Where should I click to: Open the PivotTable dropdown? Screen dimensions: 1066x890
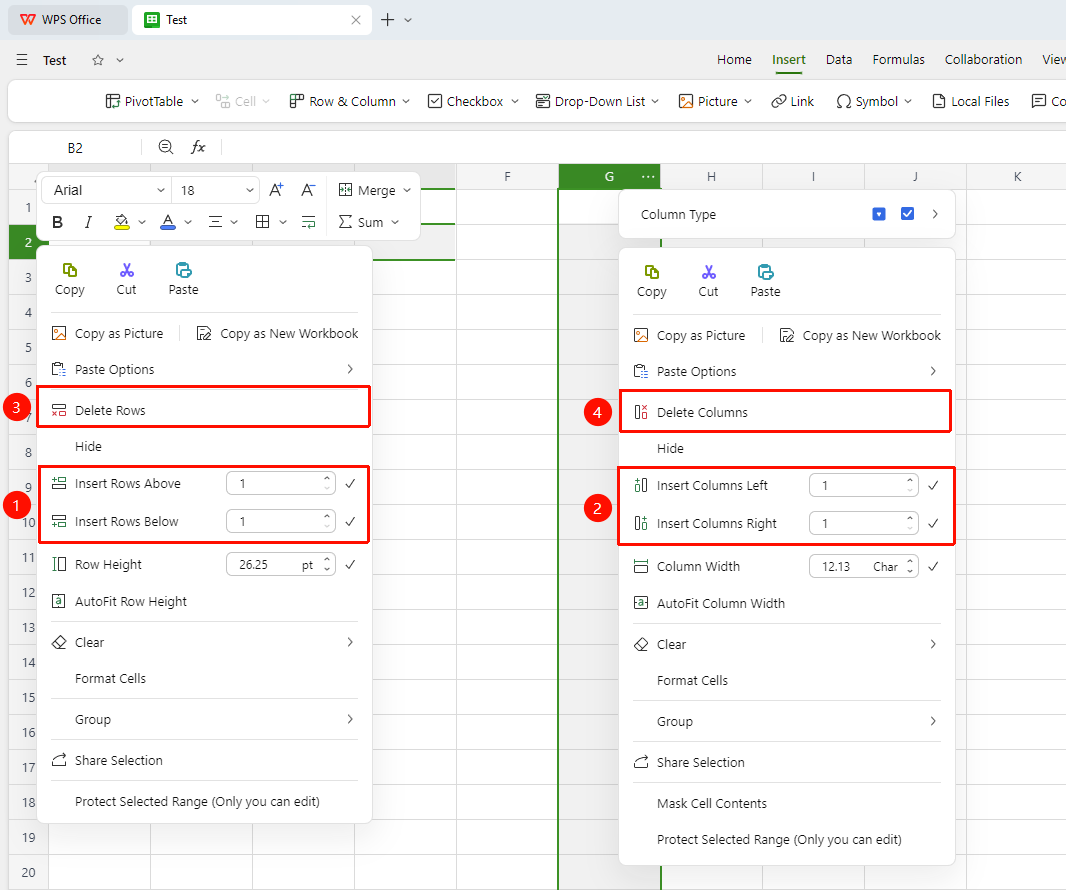(195, 101)
